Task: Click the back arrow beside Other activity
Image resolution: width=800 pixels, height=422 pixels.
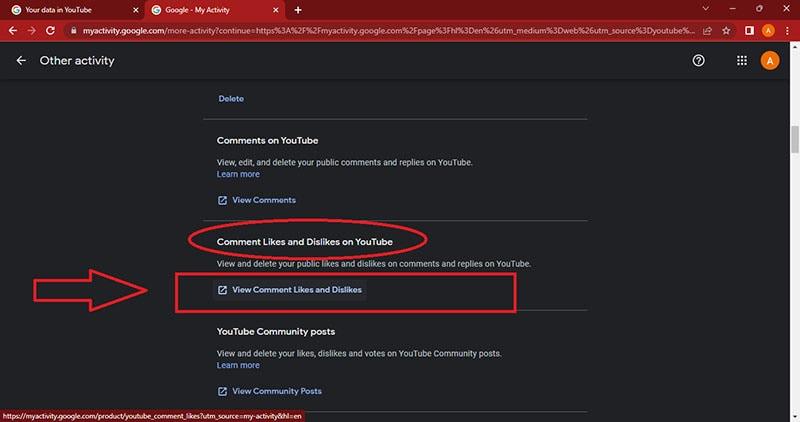Action: pos(21,61)
